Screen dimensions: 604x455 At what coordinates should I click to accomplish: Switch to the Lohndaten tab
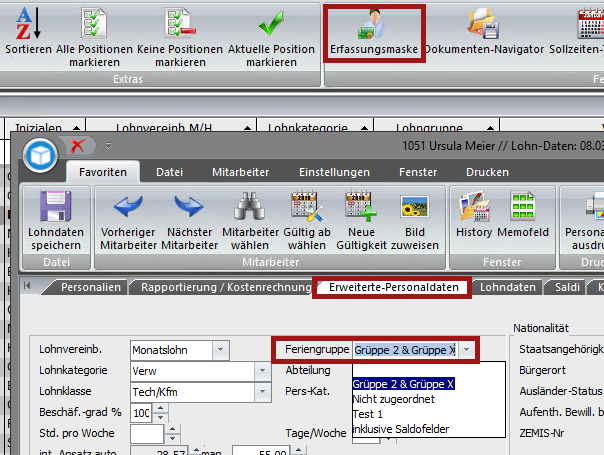tap(508, 288)
